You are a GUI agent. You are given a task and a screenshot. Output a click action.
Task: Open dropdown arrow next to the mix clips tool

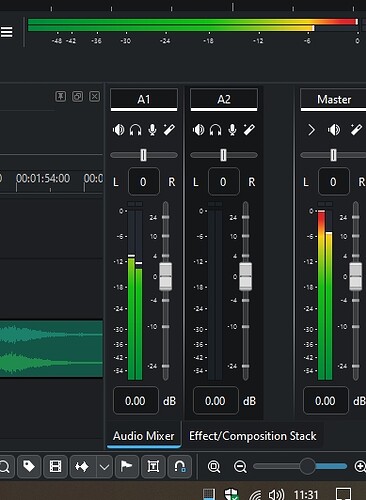pos(104,467)
